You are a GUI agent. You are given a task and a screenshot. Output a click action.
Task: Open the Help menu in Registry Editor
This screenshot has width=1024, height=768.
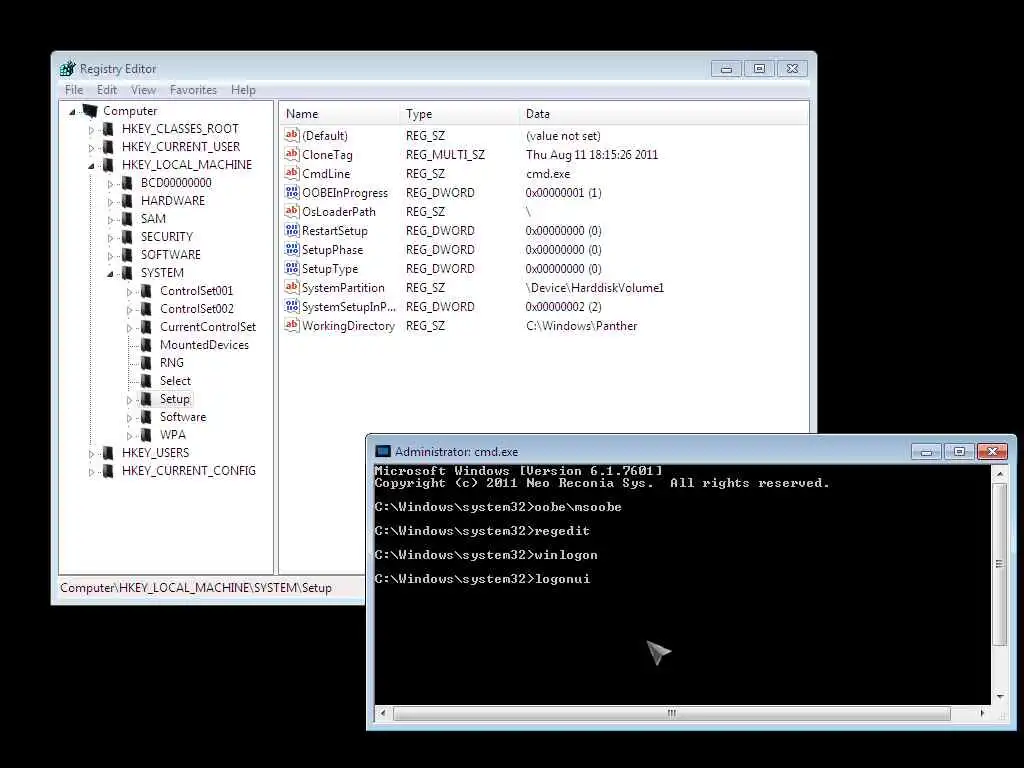243,90
